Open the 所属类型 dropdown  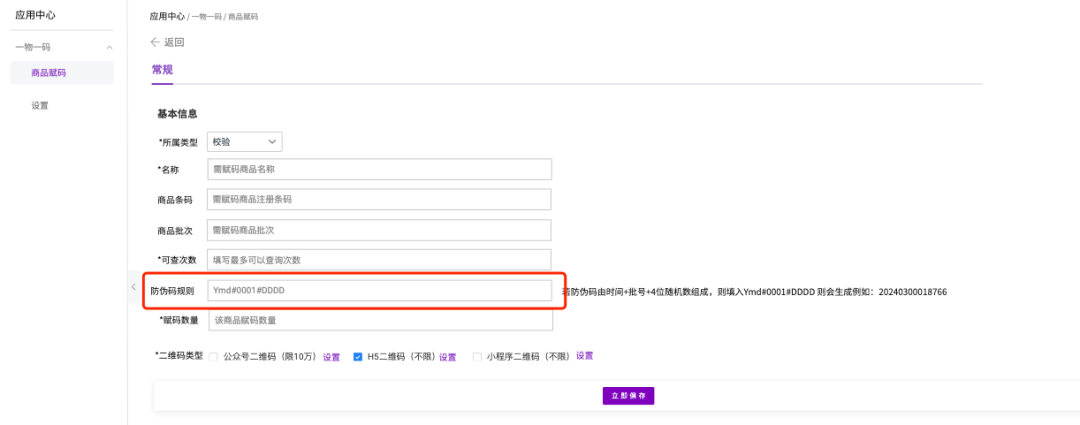244,142
